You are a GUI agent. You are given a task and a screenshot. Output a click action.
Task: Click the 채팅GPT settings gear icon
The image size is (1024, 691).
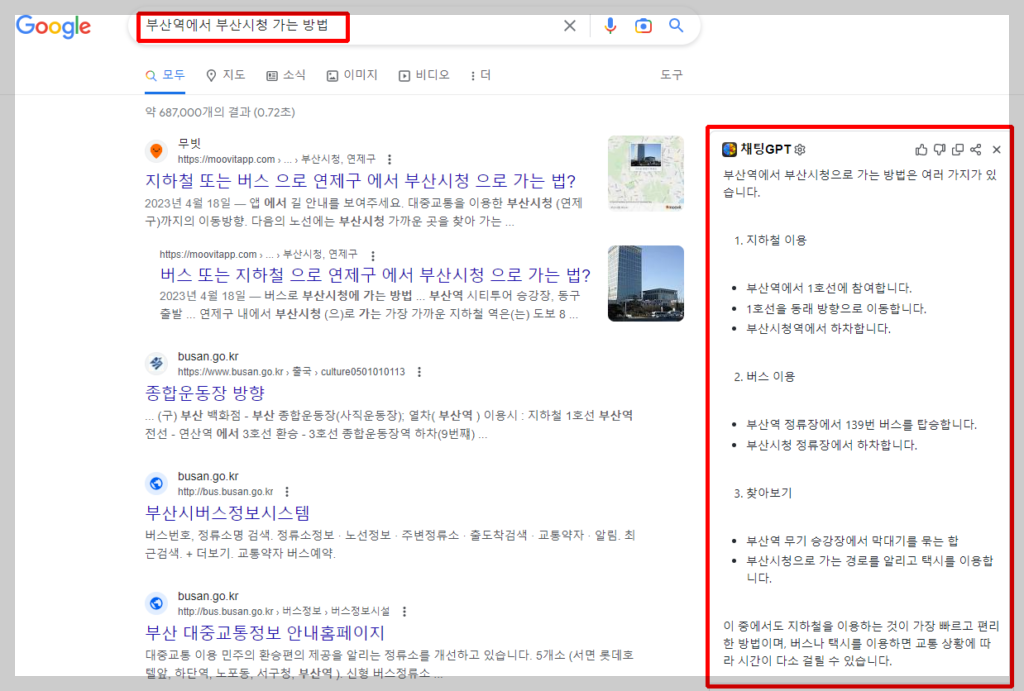(801, 150)
